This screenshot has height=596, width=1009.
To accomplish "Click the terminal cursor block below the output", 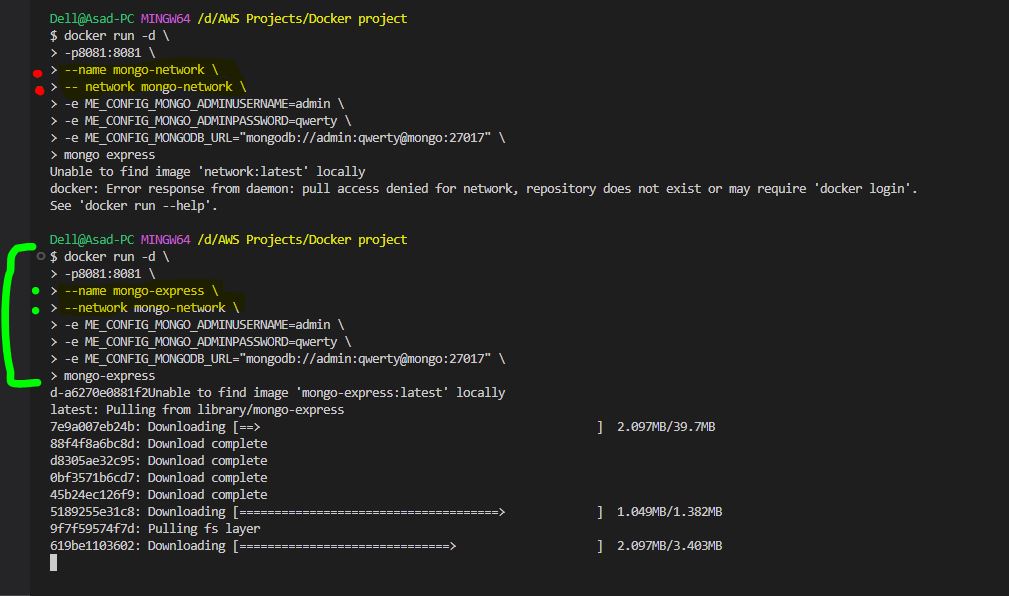I will pyautogui.click(x=53, y=563).
